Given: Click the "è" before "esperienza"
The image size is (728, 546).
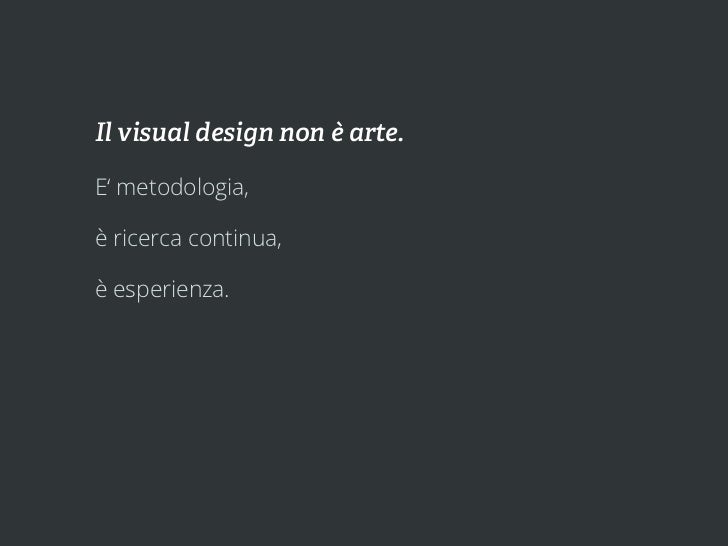Looking at the screenshot, I should pos(101,289).
